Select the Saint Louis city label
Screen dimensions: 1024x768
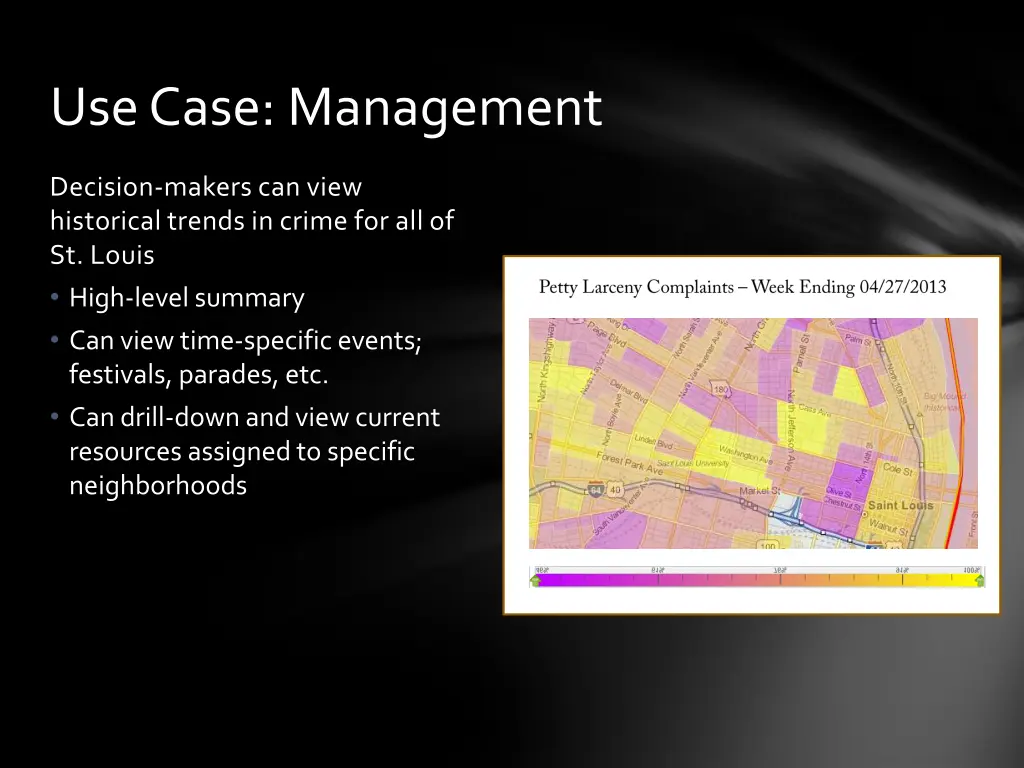[x=900, y=506]
